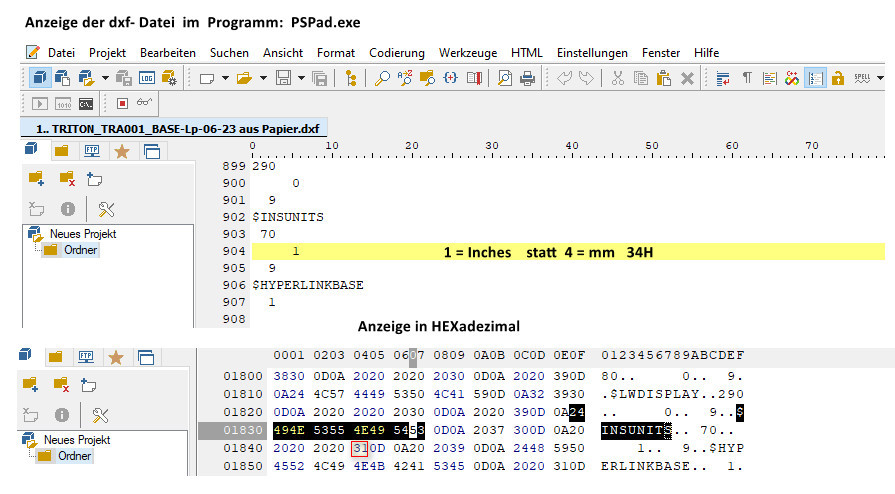Toggle special characters pilcrow display
The image size is (895, 494).
coord(747,78)
